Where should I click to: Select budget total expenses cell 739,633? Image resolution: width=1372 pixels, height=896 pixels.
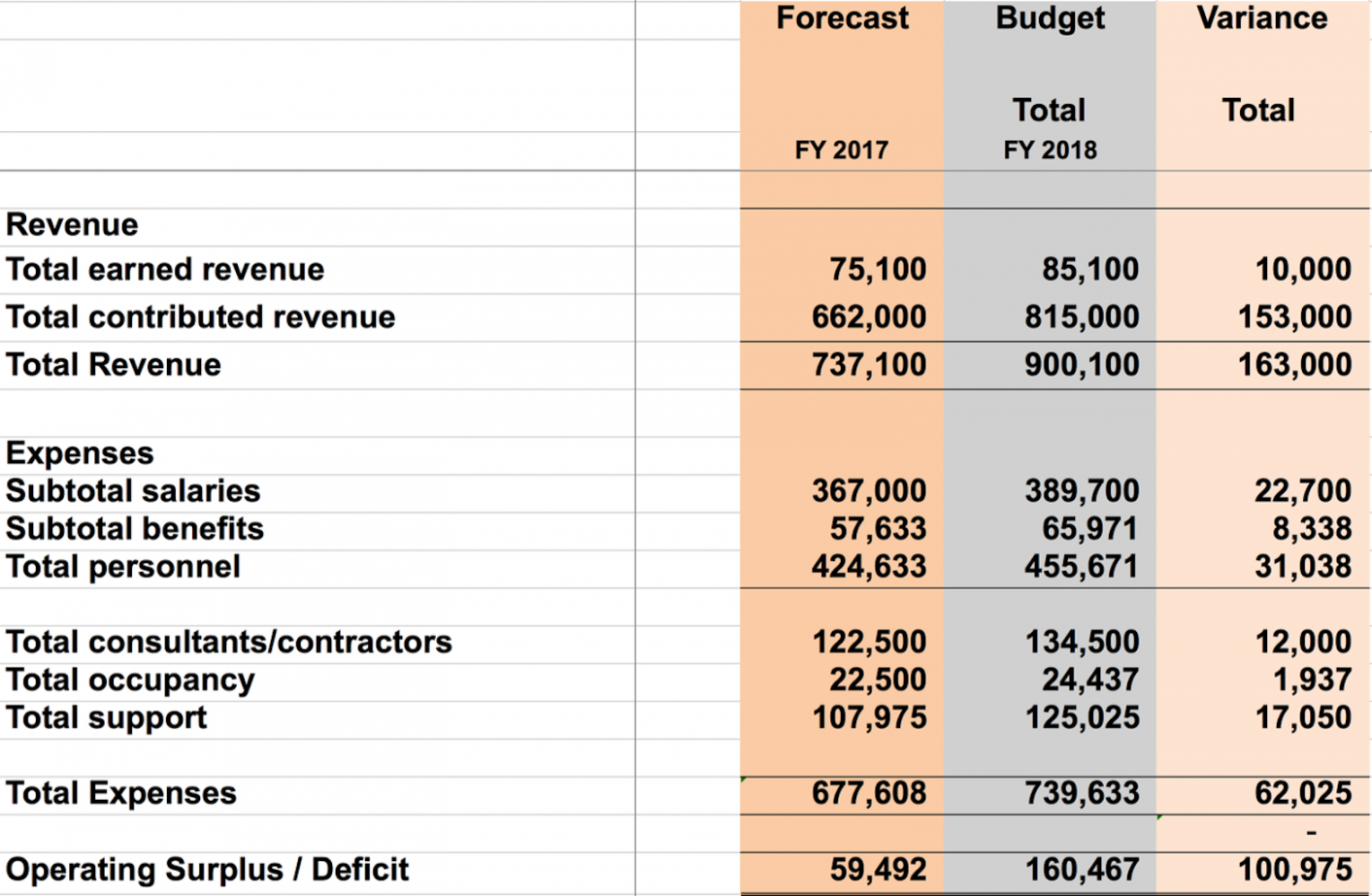tap(1081, 794)
